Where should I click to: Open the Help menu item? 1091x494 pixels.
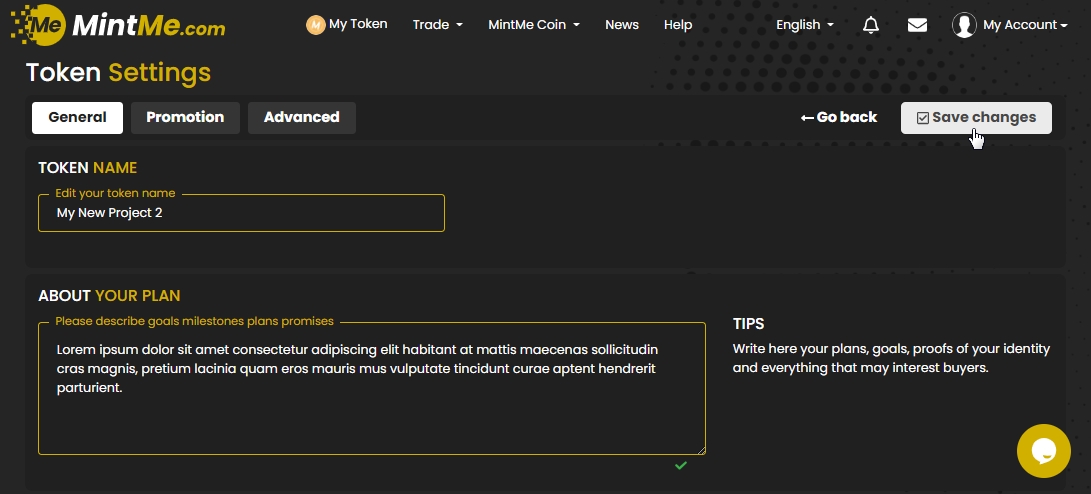click(677, 25)
